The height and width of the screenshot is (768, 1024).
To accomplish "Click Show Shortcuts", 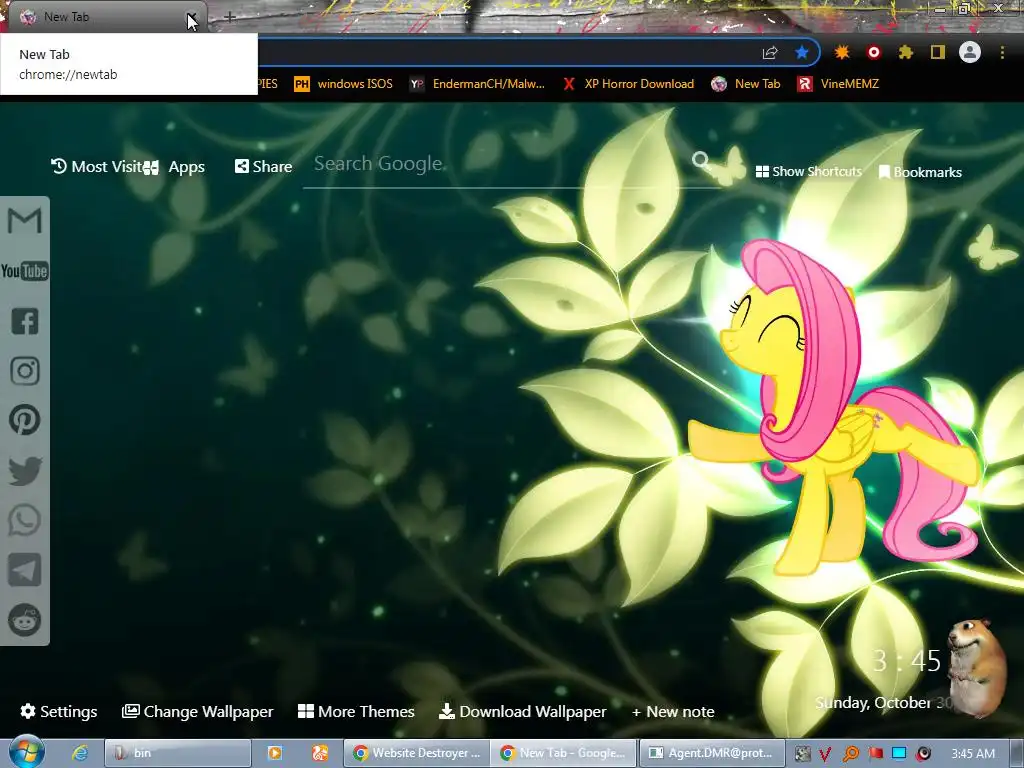I will pyautogui.click(x=808, y=172).
